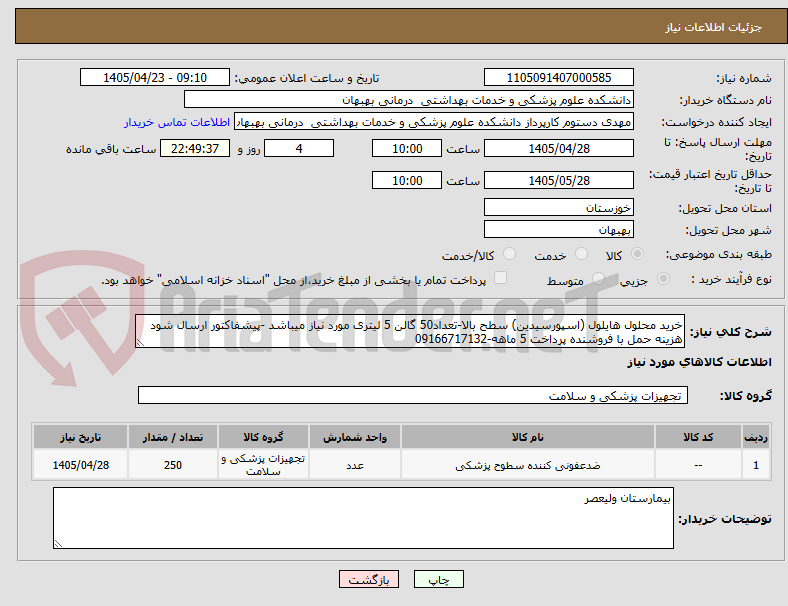The width and height of the screenshot is (788, 606).
Task: Click the buyer organization name field
Action: pyautogui.click(x=409, y=99)
